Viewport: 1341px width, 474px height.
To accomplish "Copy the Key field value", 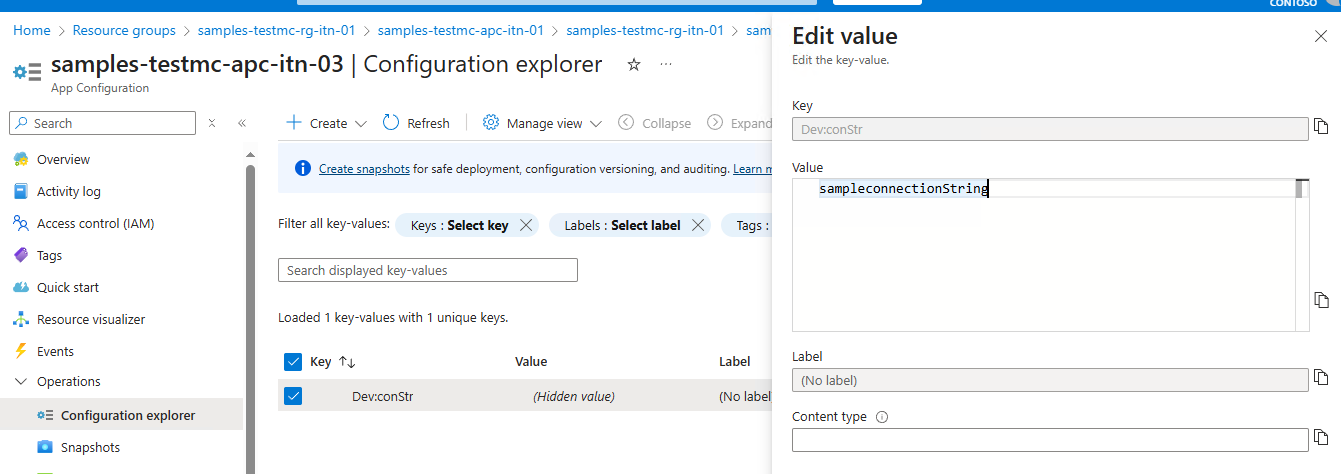I will [x=1321, y=127].
